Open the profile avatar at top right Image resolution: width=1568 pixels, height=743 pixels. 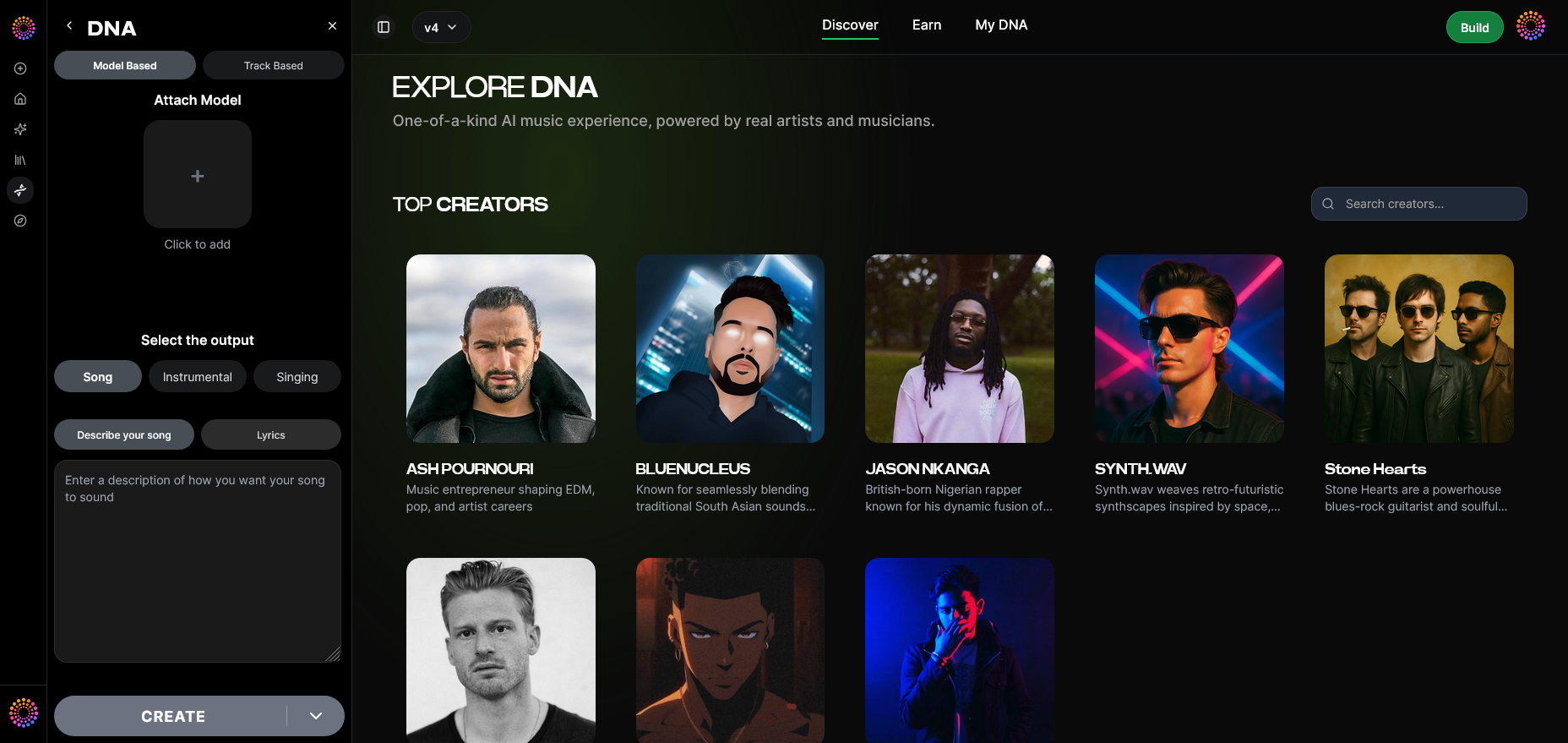1531,26
